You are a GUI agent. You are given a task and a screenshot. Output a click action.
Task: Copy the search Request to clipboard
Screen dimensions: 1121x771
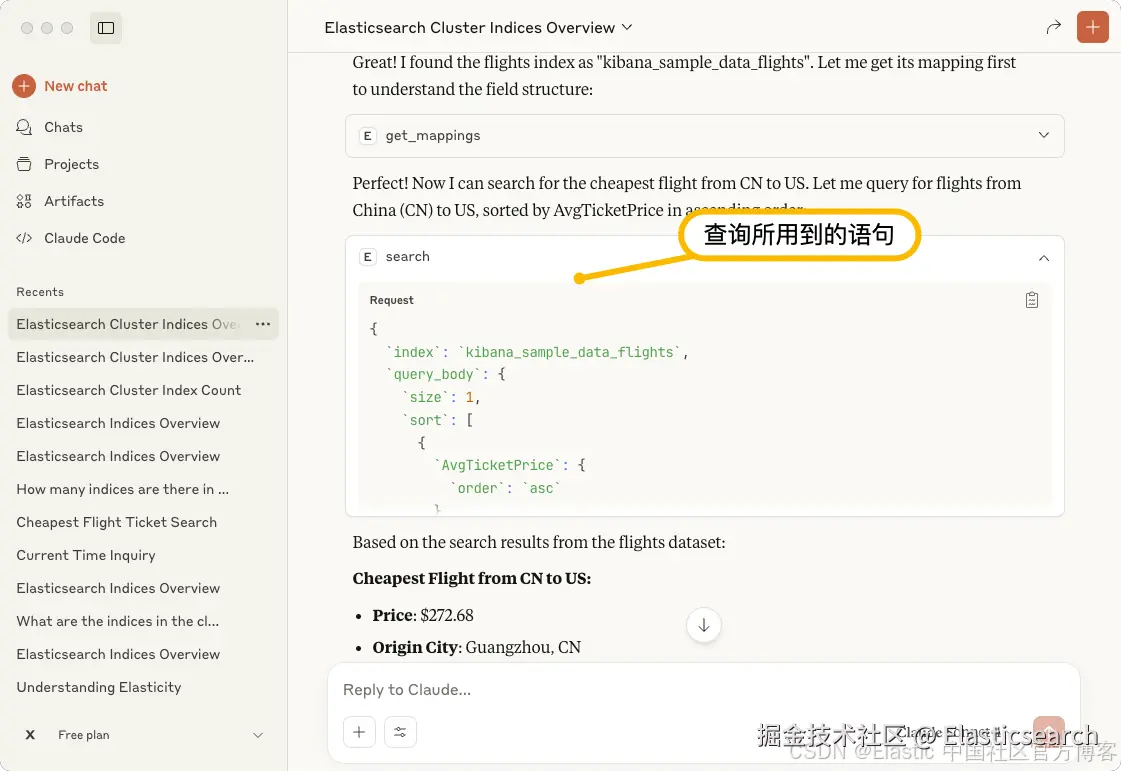1032,300
